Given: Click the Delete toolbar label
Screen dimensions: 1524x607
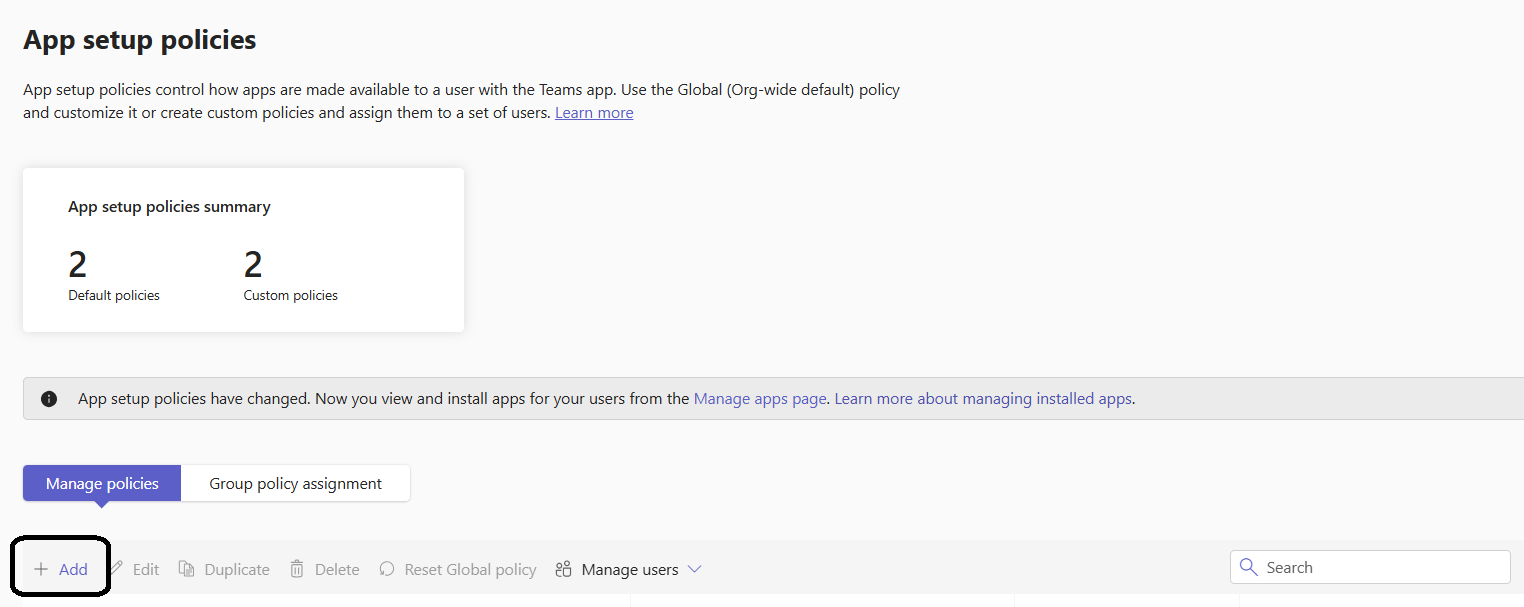Looking at the screenshot, I should point(337,569).
